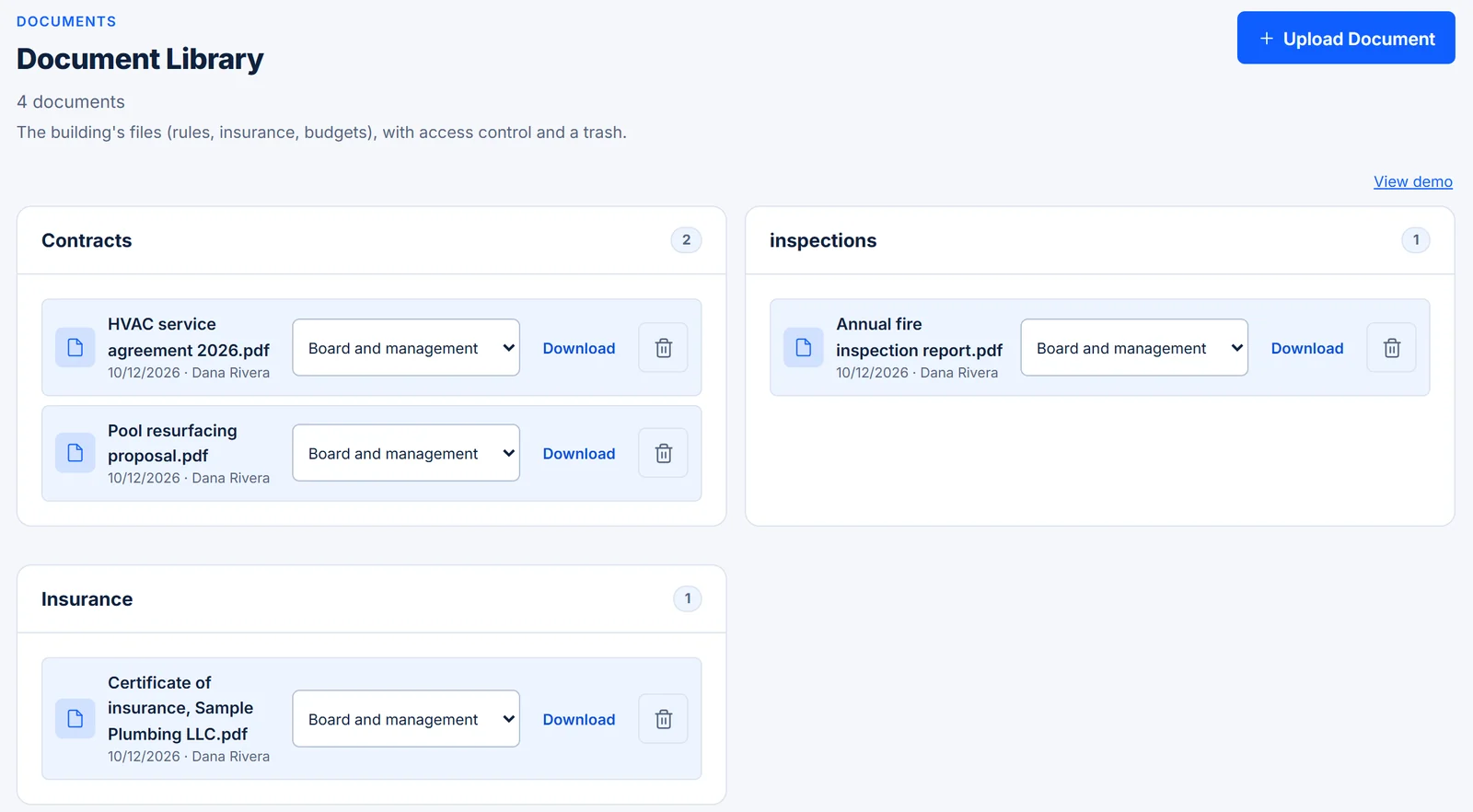The width and height of the screenshot is (1473, 812).
Task: Click the HVAC service agreement 2026.pdf file name
Action: click(189, 337)
